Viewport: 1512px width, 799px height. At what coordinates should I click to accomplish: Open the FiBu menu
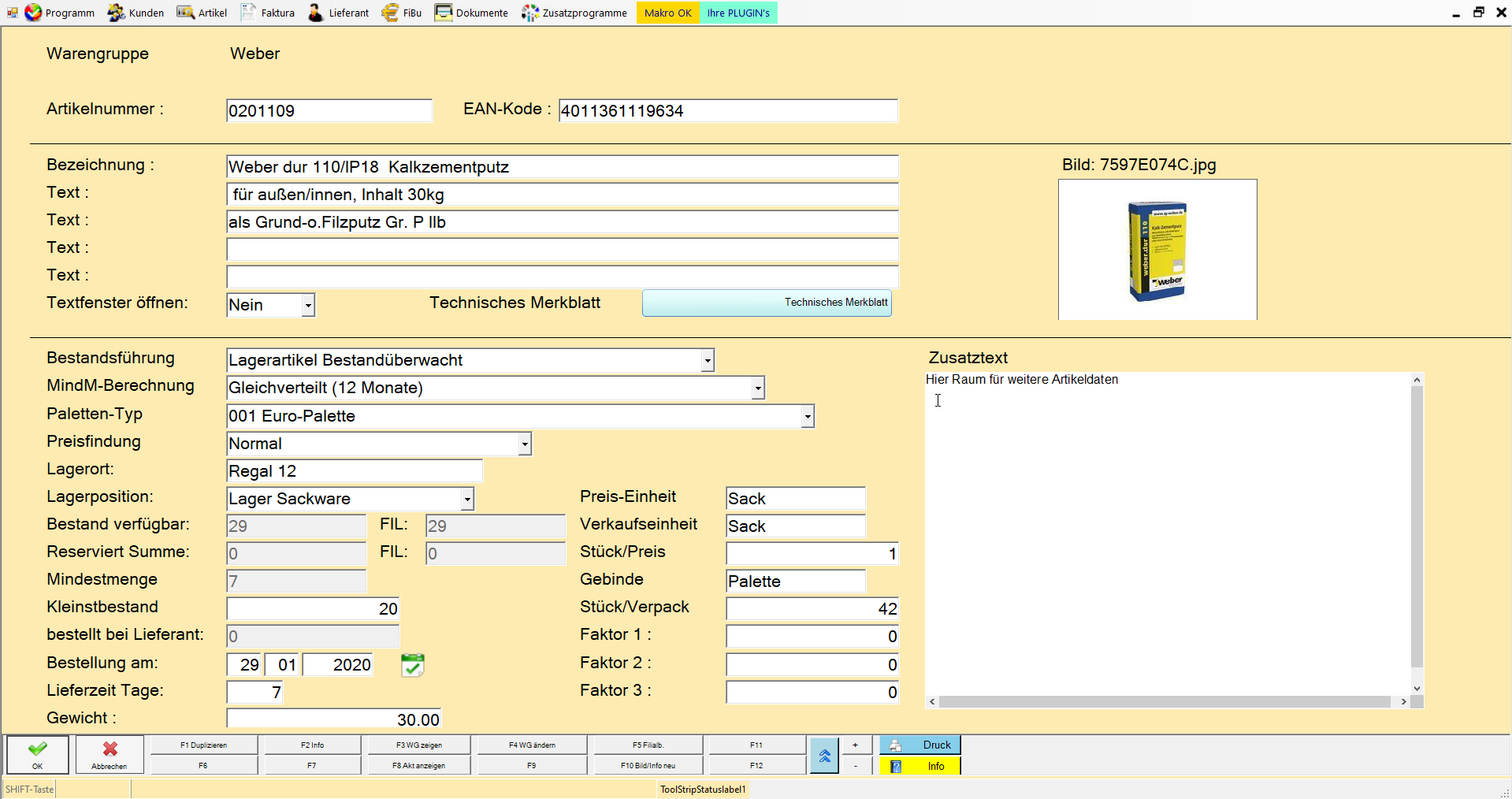pyautogui.click(x=401, y=13)
